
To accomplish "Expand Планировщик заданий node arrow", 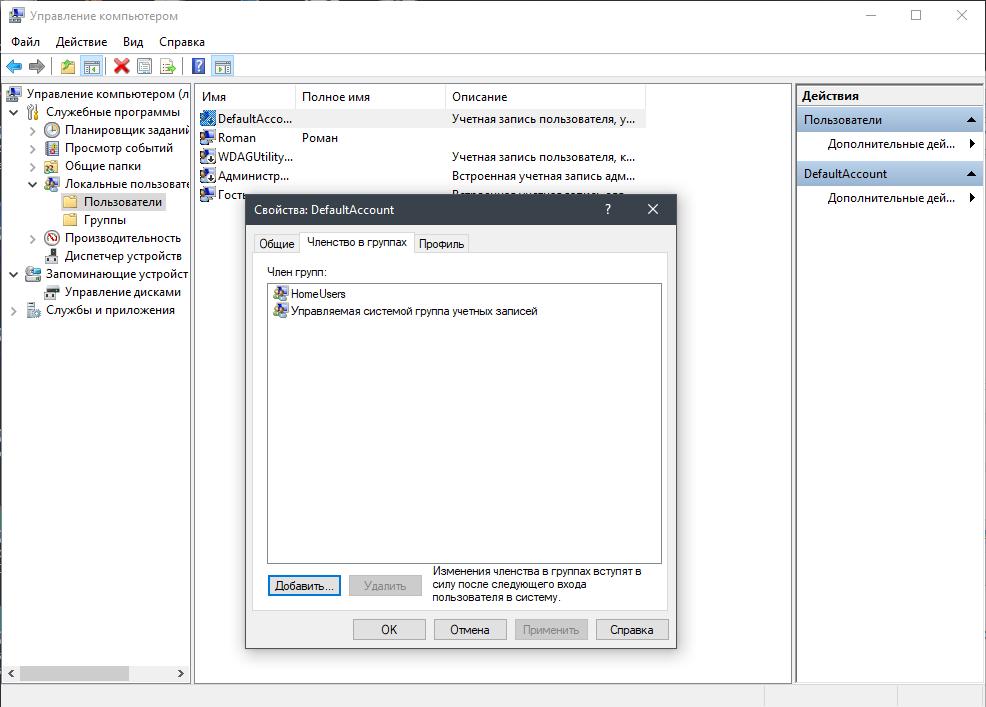I will coord(33,131).
